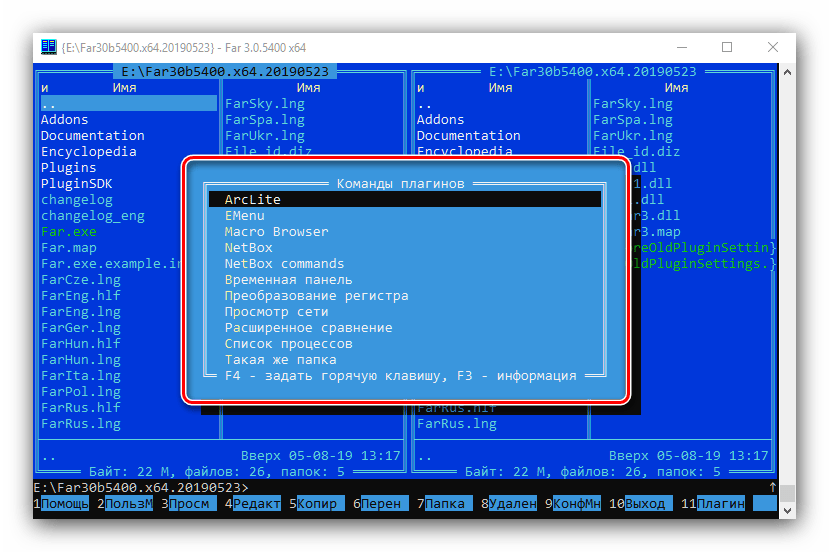Select FarRus.lng in right panel

pyautogui.click(x=457, y=424)
